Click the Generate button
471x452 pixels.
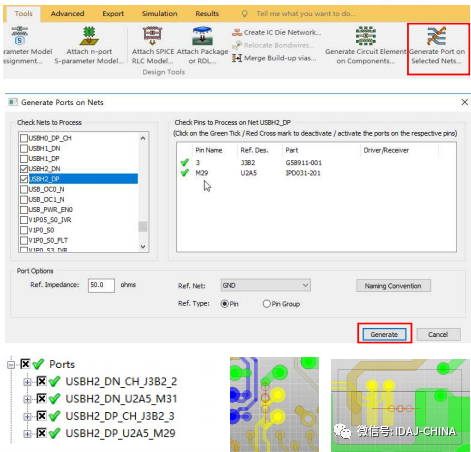coord(384,334)
